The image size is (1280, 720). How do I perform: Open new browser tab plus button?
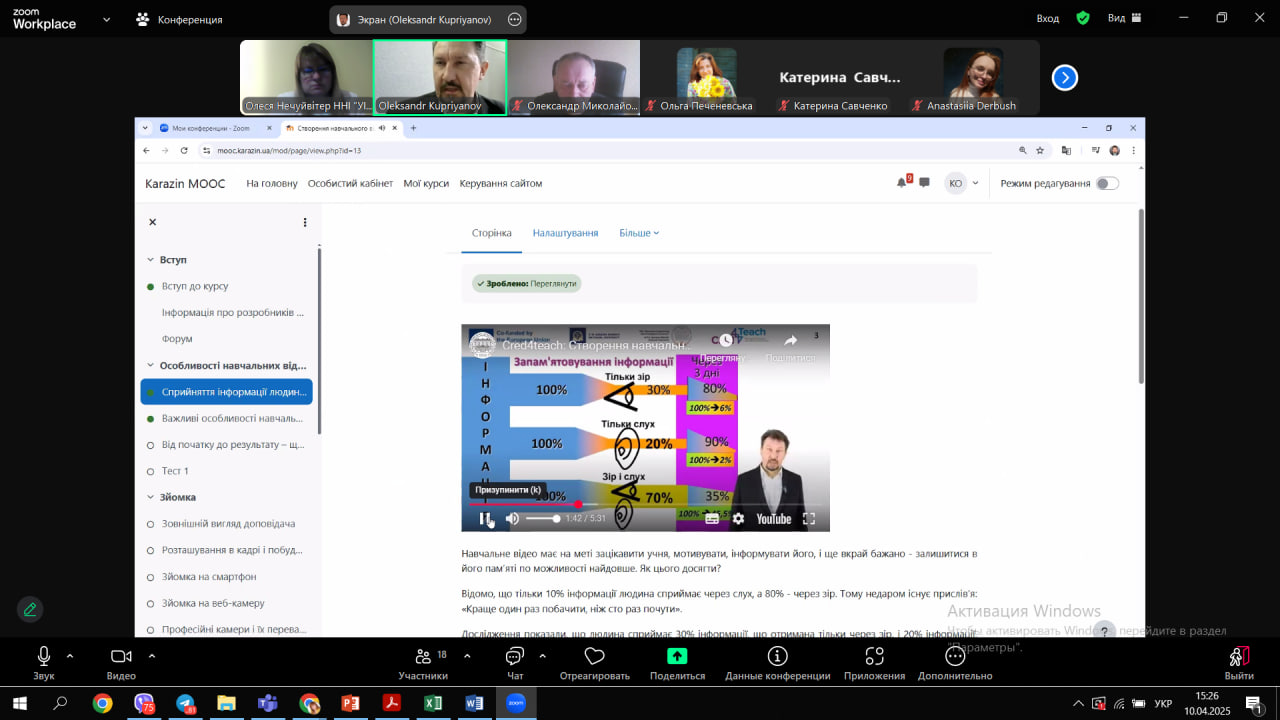point(413,128)
